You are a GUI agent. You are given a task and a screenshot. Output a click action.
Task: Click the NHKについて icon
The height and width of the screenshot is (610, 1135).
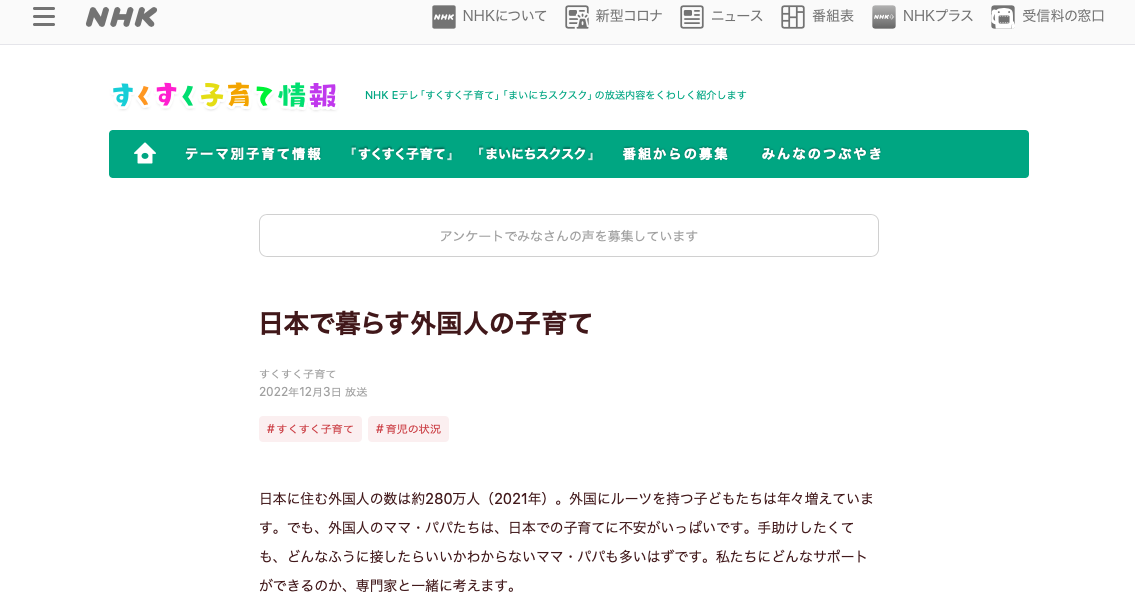[x=444, y=17]
